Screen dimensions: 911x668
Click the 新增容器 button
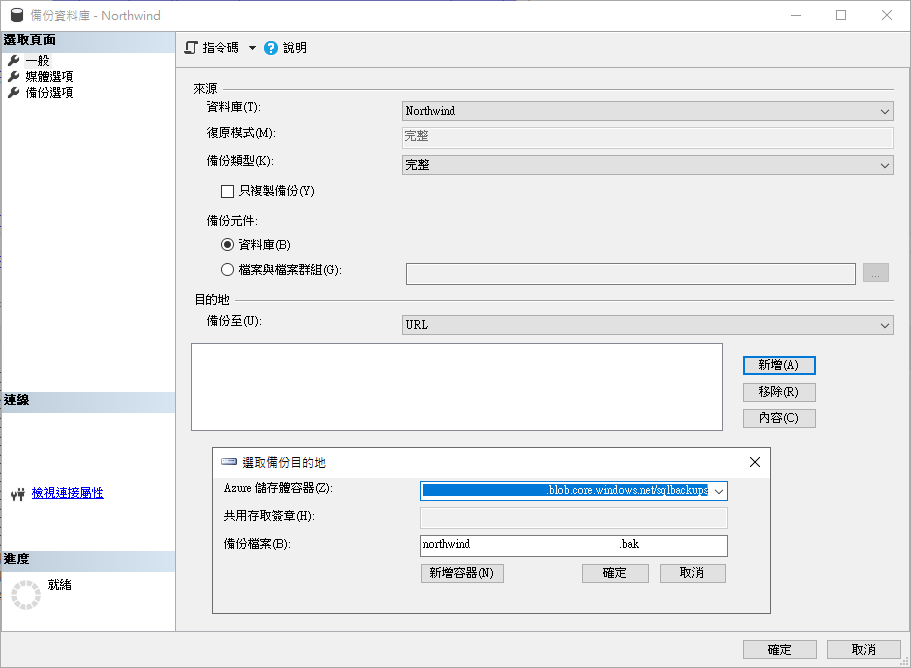point(462,573)
